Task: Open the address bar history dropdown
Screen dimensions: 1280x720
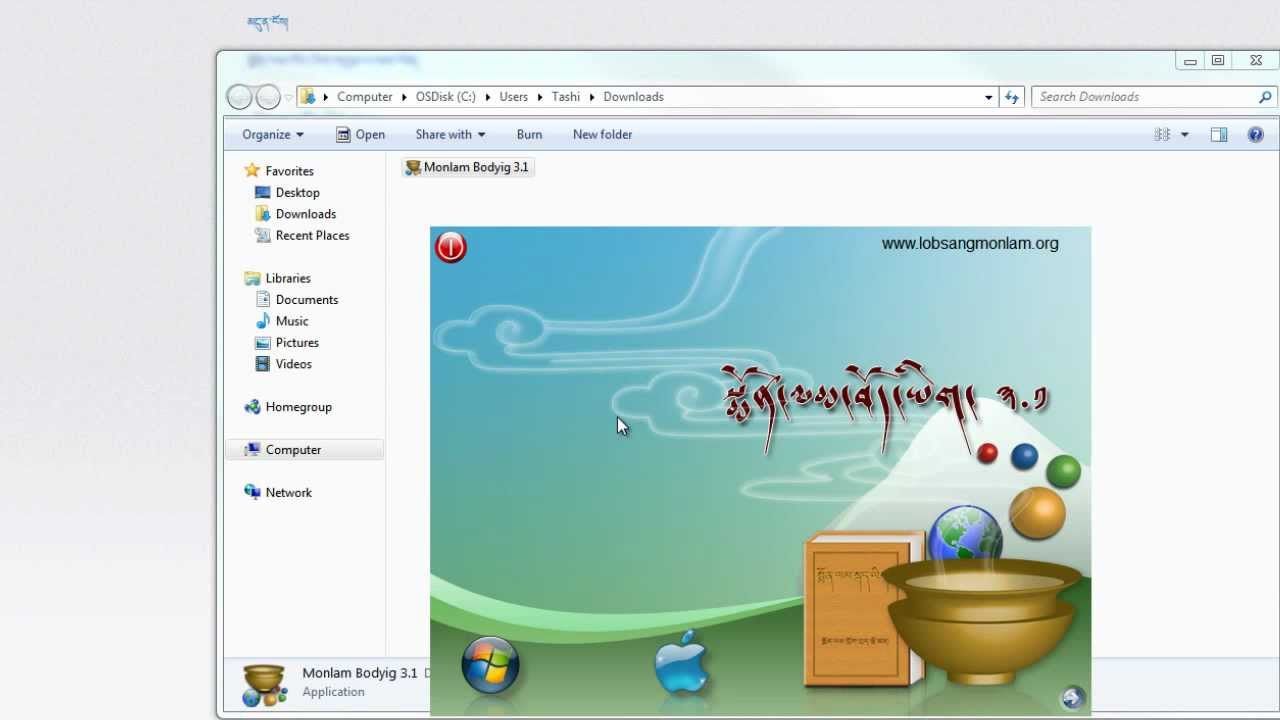Action: click(988, 97)
